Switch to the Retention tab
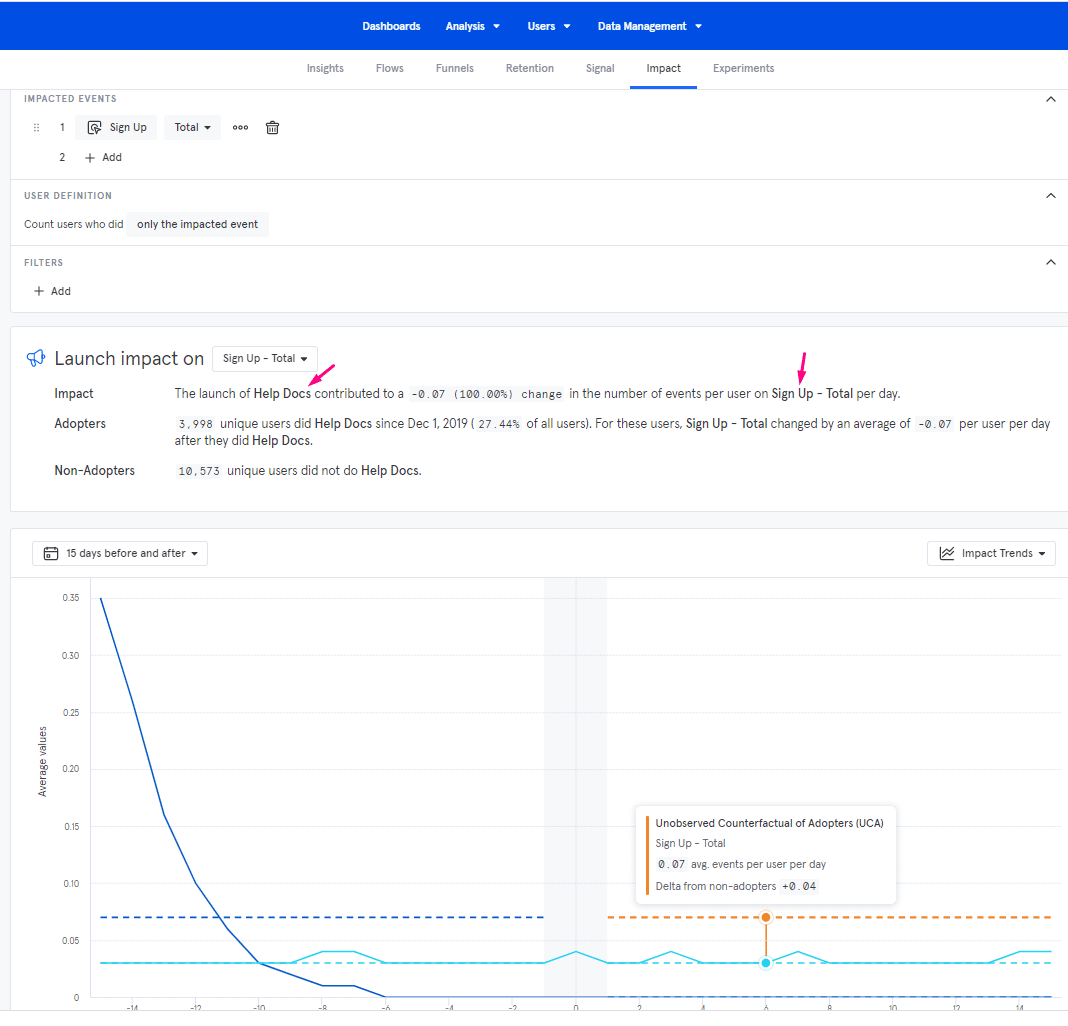Image resolution: width=1068 pixels, height=1026 pixels. [529, 68]
